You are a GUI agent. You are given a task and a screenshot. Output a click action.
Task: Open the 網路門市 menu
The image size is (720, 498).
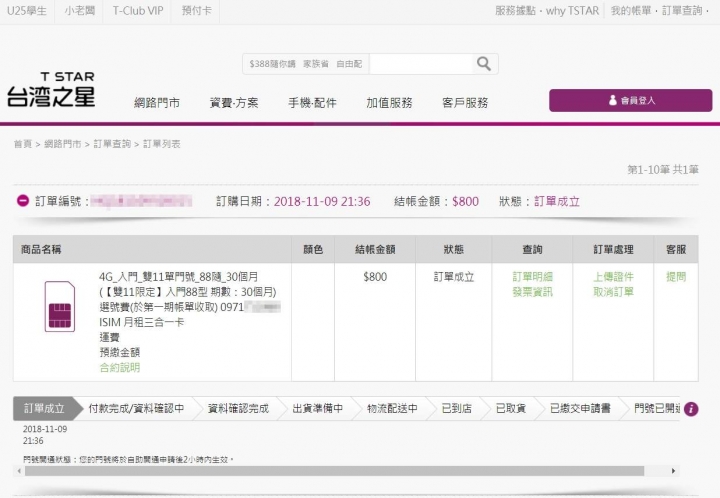(157, 103)
